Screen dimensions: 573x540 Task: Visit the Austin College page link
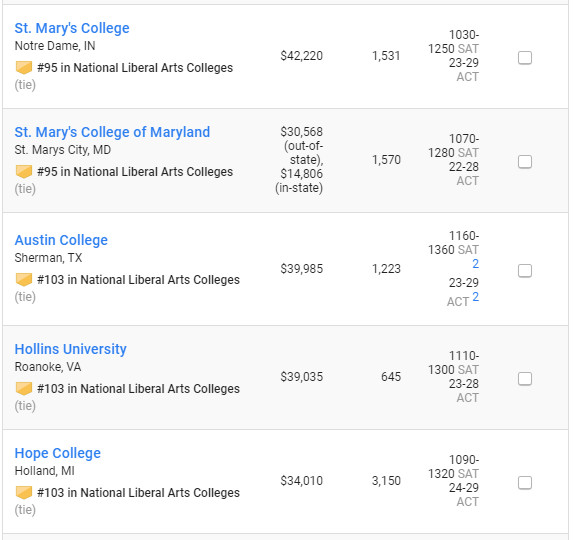[61, 240]
